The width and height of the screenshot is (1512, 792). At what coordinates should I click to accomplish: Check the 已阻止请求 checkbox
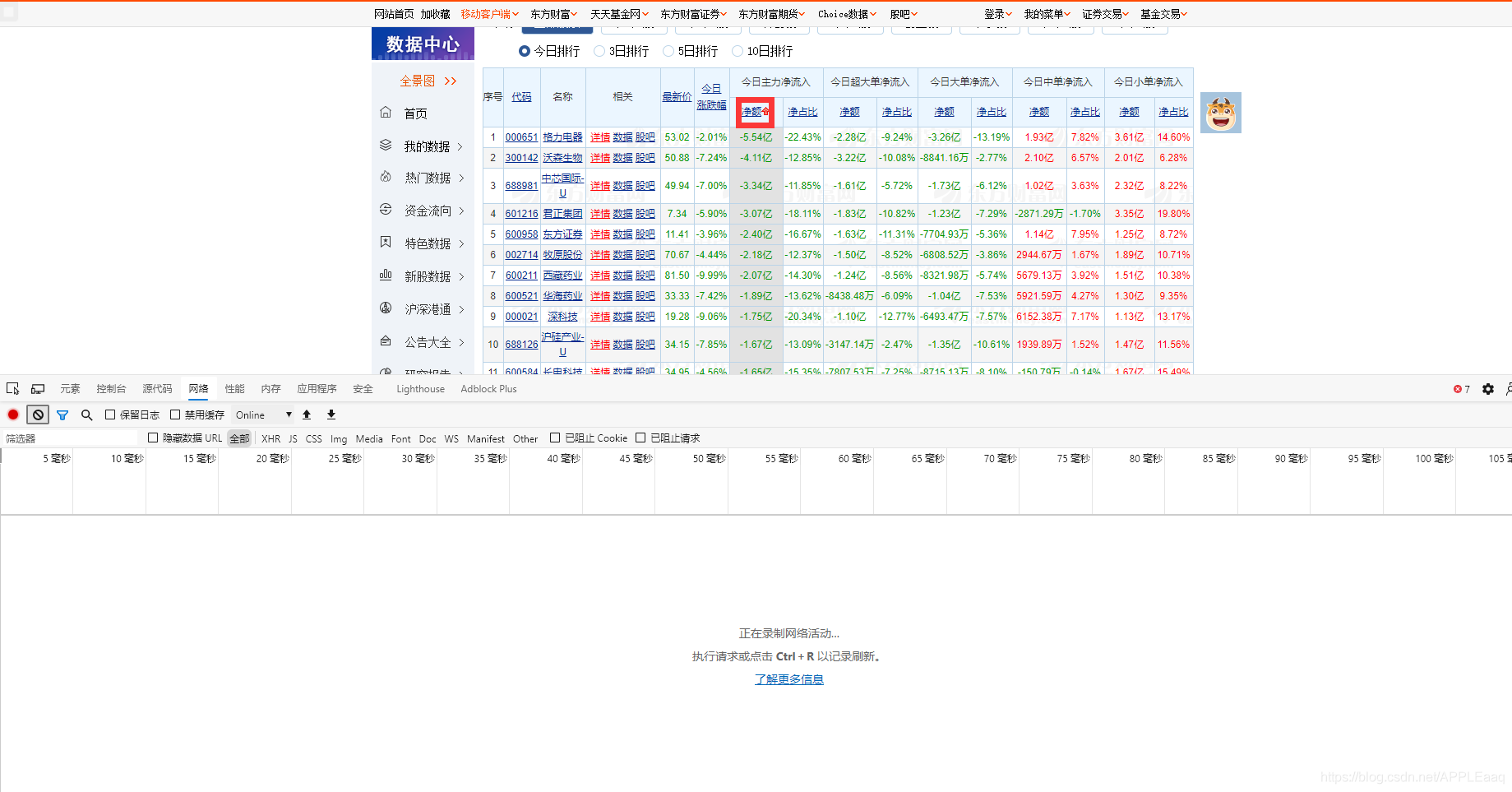click(x=640, y=438)
